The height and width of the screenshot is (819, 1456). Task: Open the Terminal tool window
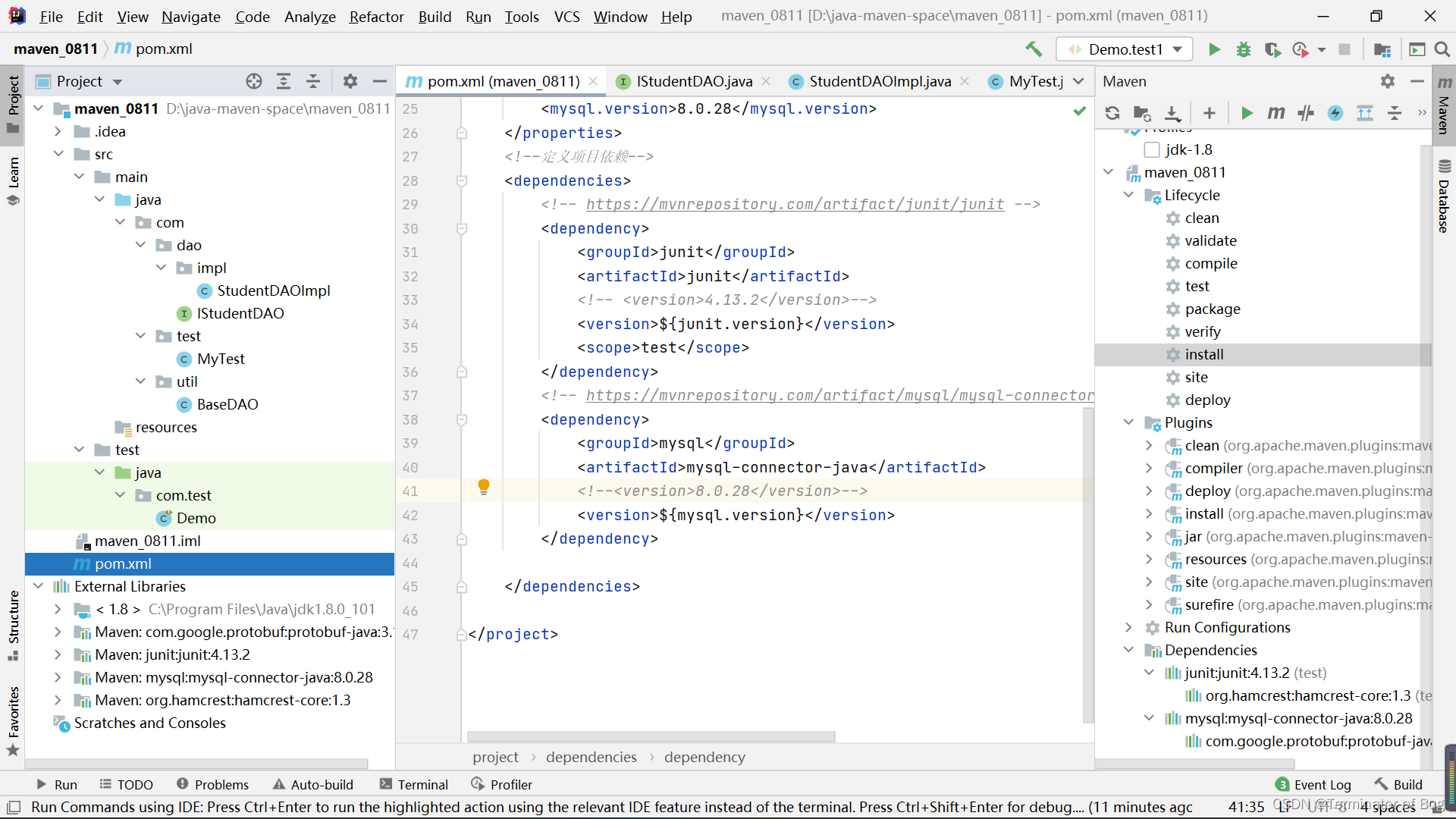pyautogui.click(x=413, y=784)
